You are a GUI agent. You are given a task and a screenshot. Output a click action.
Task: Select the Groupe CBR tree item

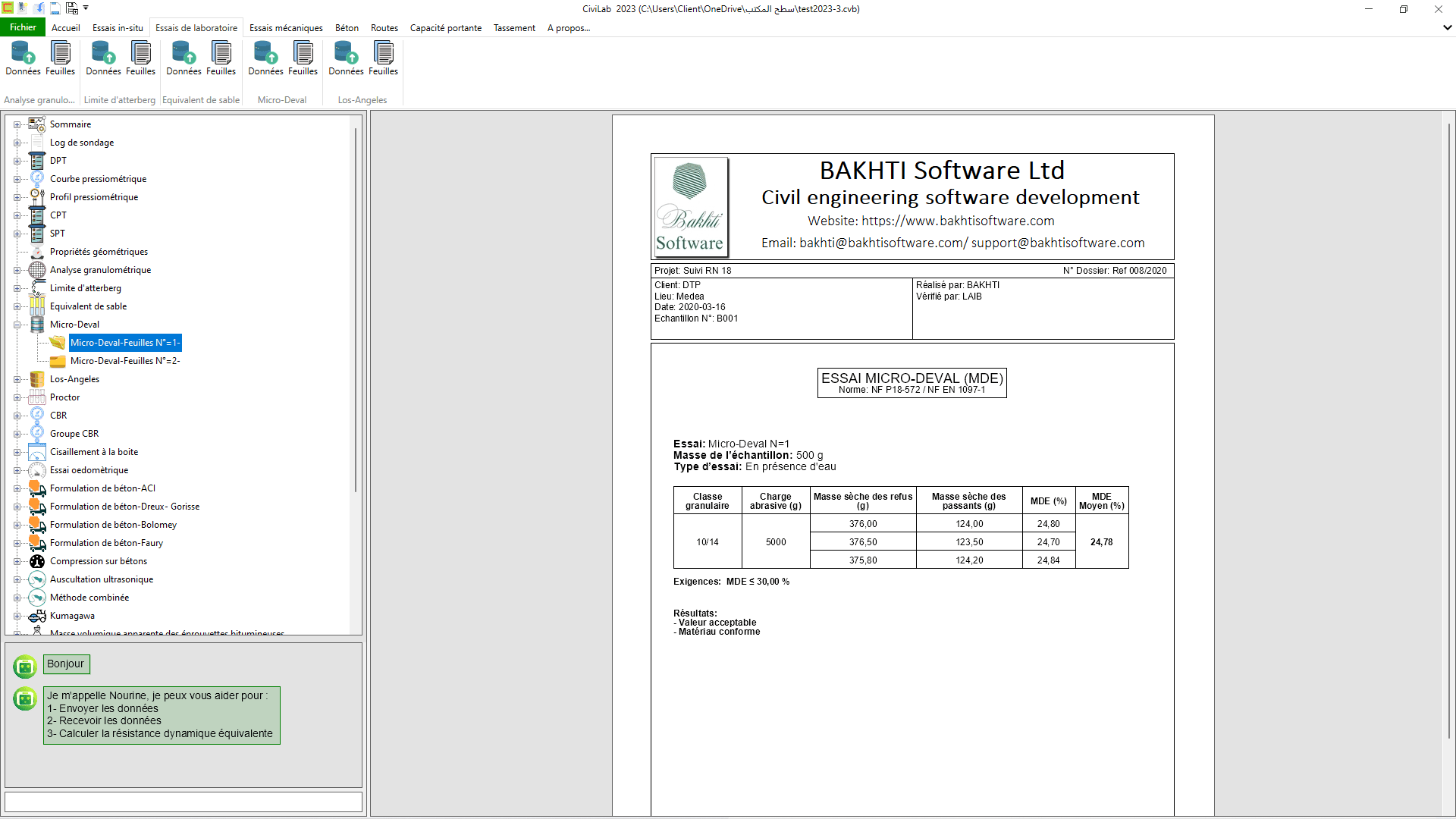74,434
